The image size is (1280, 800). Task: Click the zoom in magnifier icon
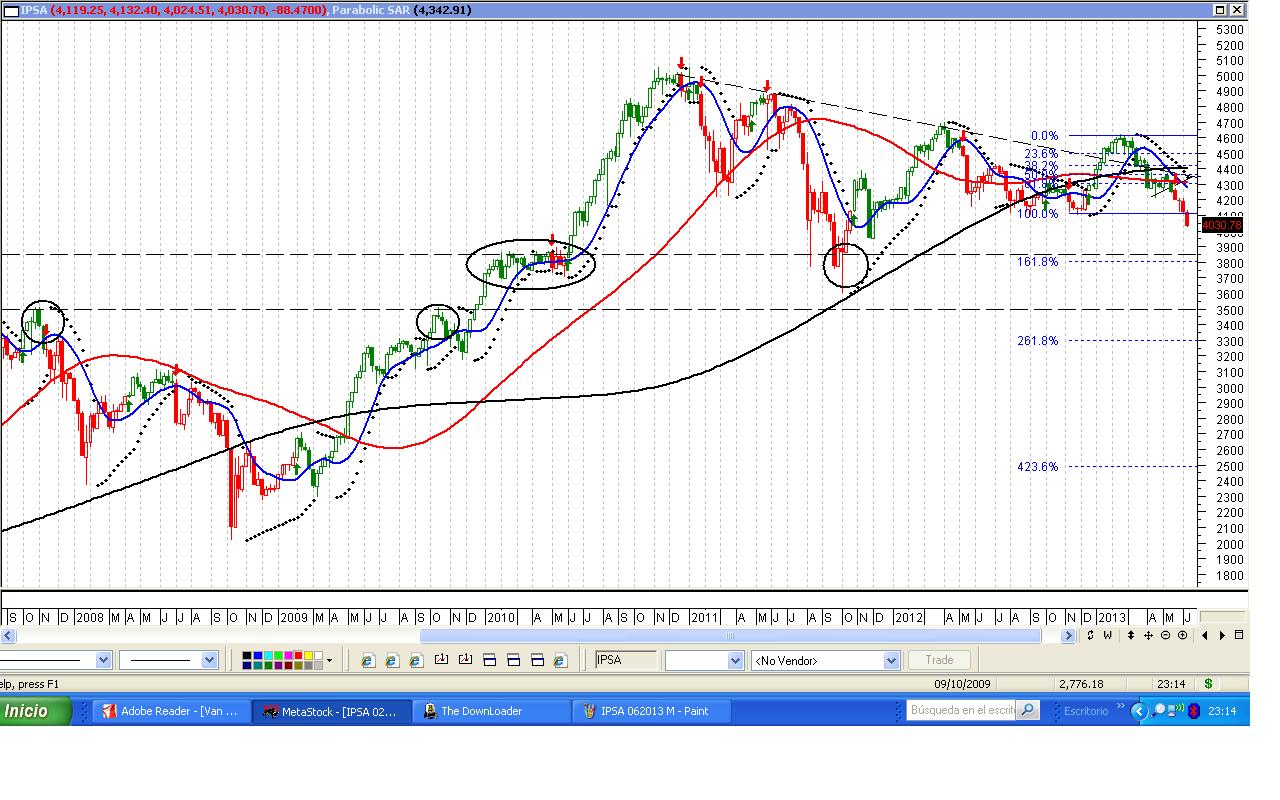[x=1183, y=635]
